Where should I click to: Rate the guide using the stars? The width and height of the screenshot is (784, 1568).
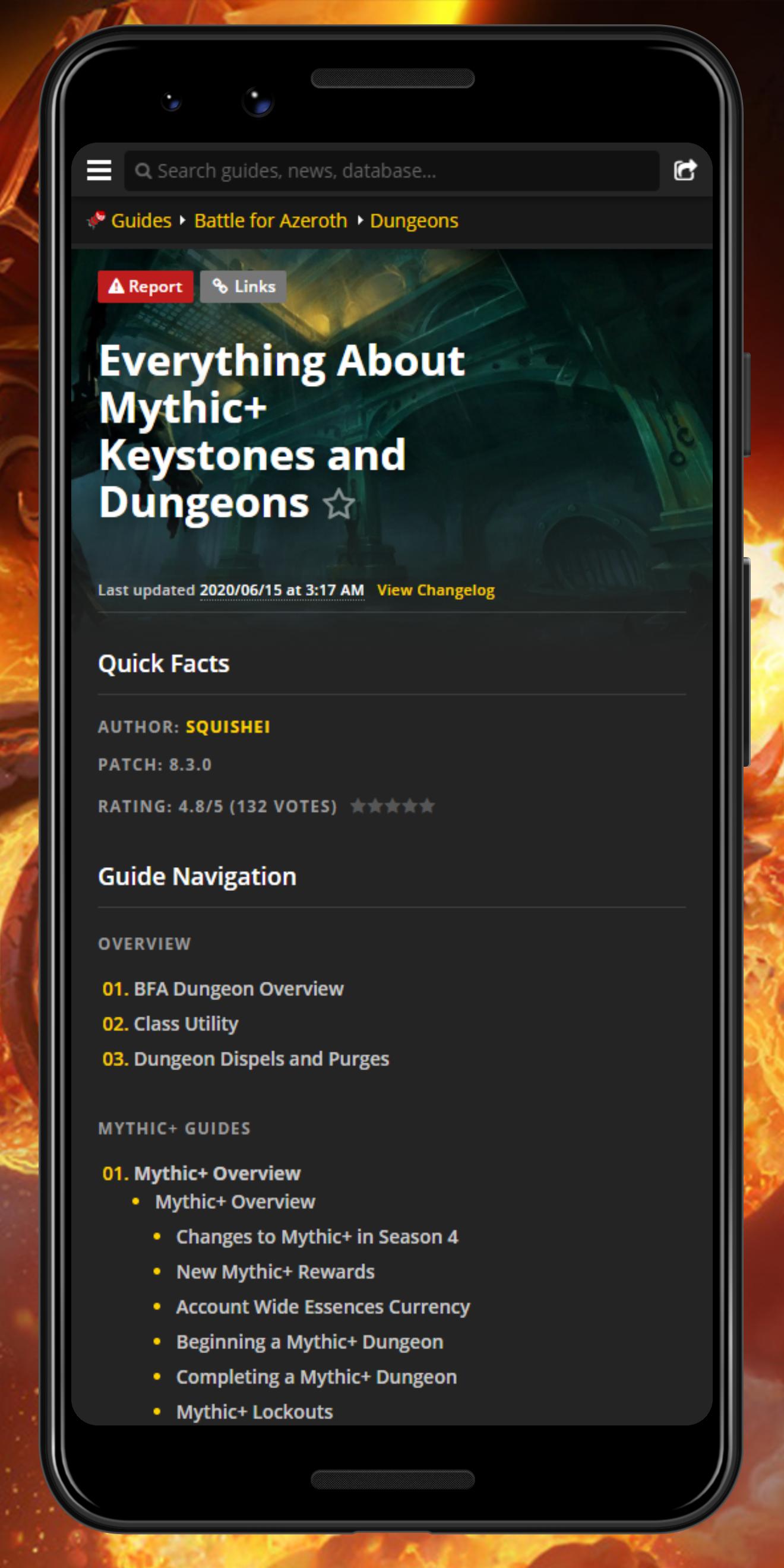pyautogui.click(x=393, y=806)
